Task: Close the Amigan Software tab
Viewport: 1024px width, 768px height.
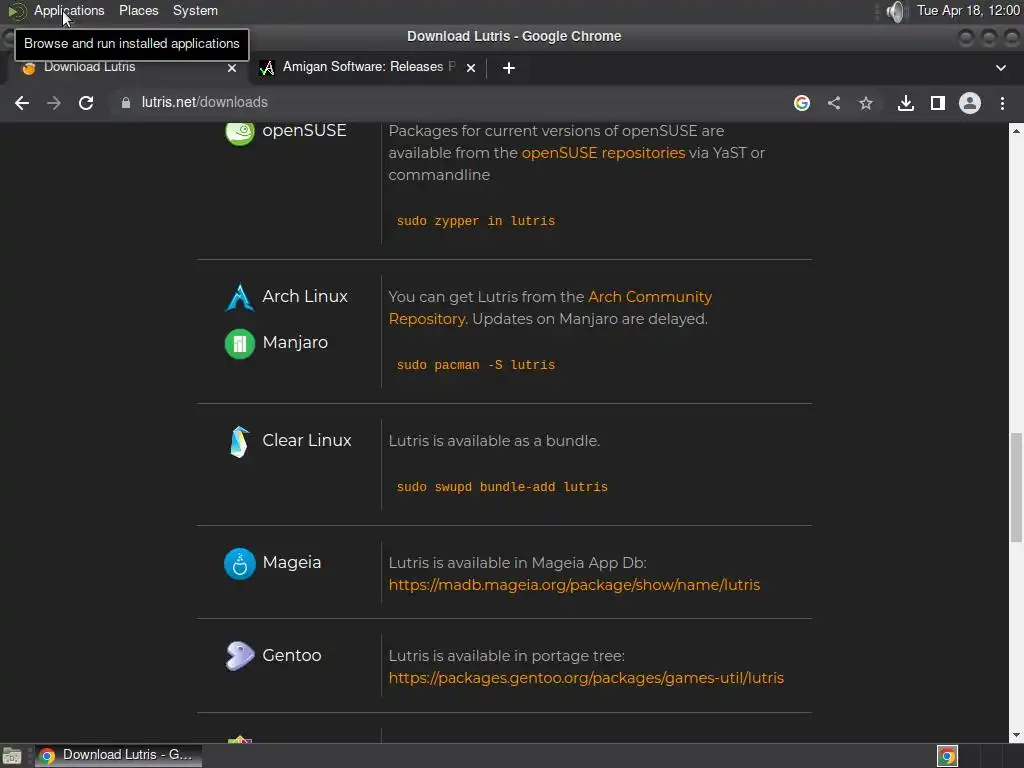Action: [471, 67]
